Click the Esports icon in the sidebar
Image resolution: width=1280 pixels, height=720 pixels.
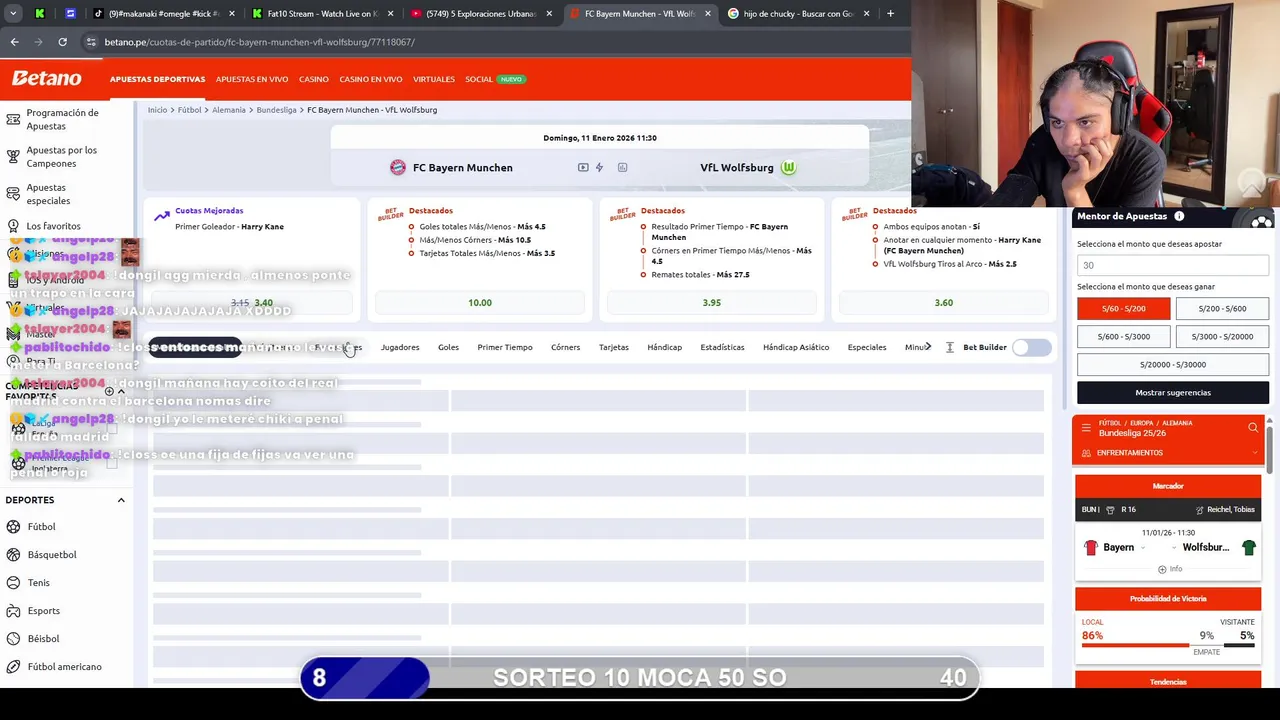coord(13,610)
